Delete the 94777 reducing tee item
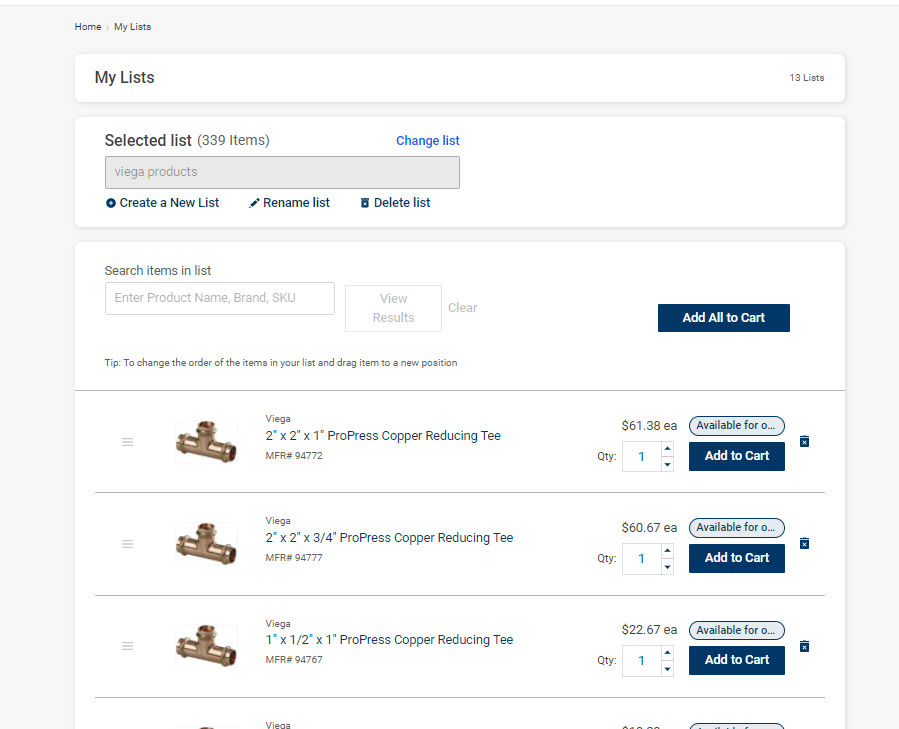 tap(804, 543)
